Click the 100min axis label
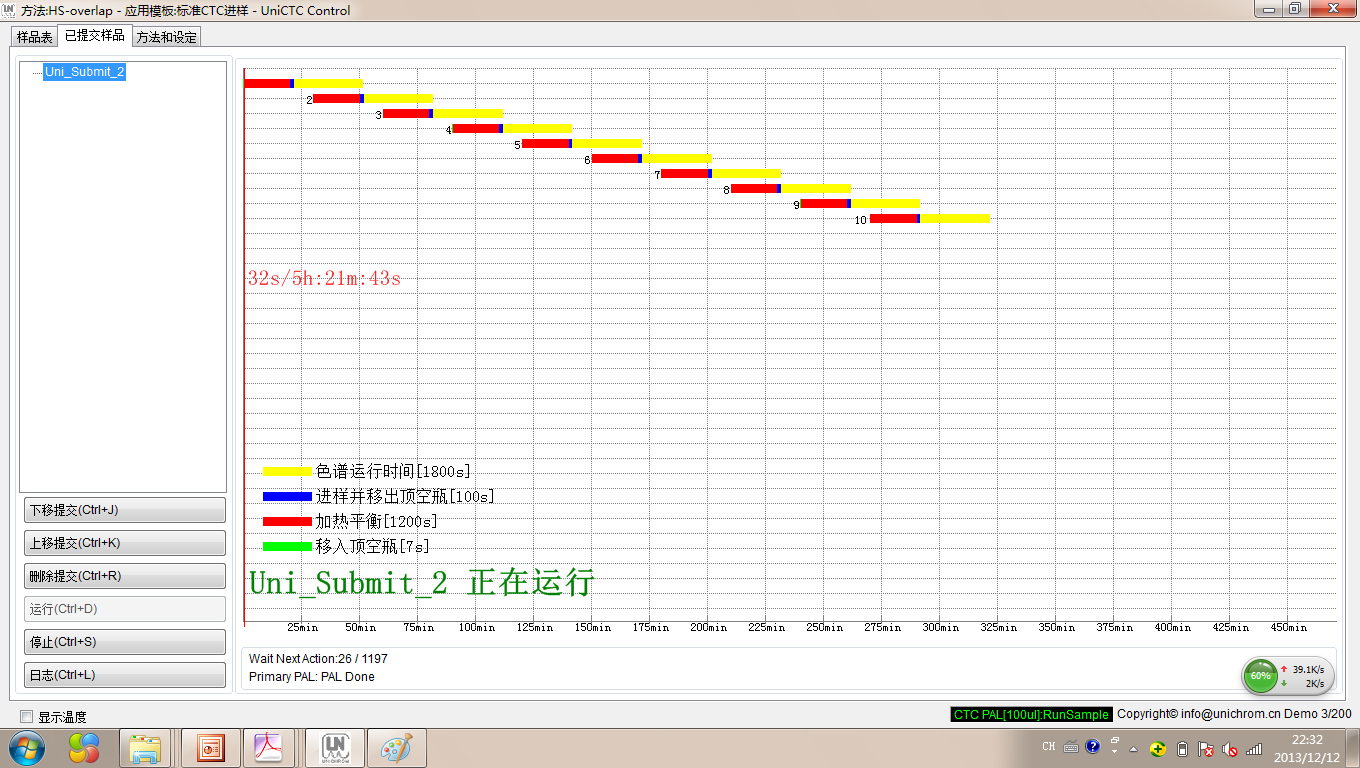This screenshot has width=1360, height=768. [477, 628]
